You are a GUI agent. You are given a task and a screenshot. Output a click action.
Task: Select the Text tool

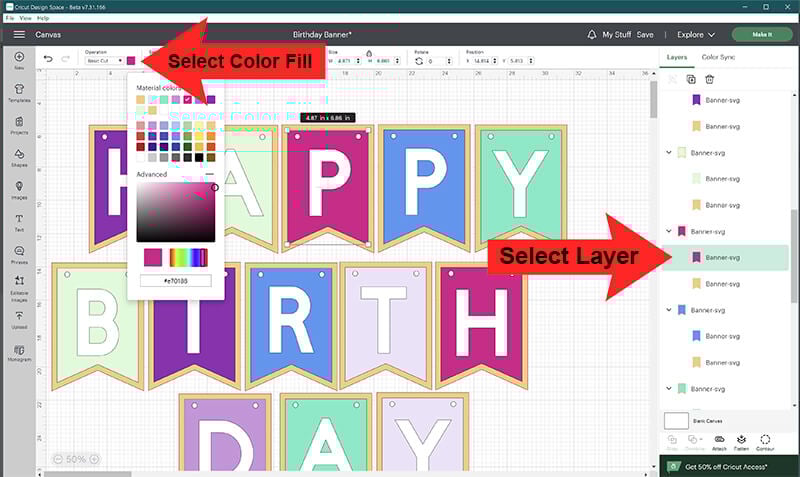(19, 222)
